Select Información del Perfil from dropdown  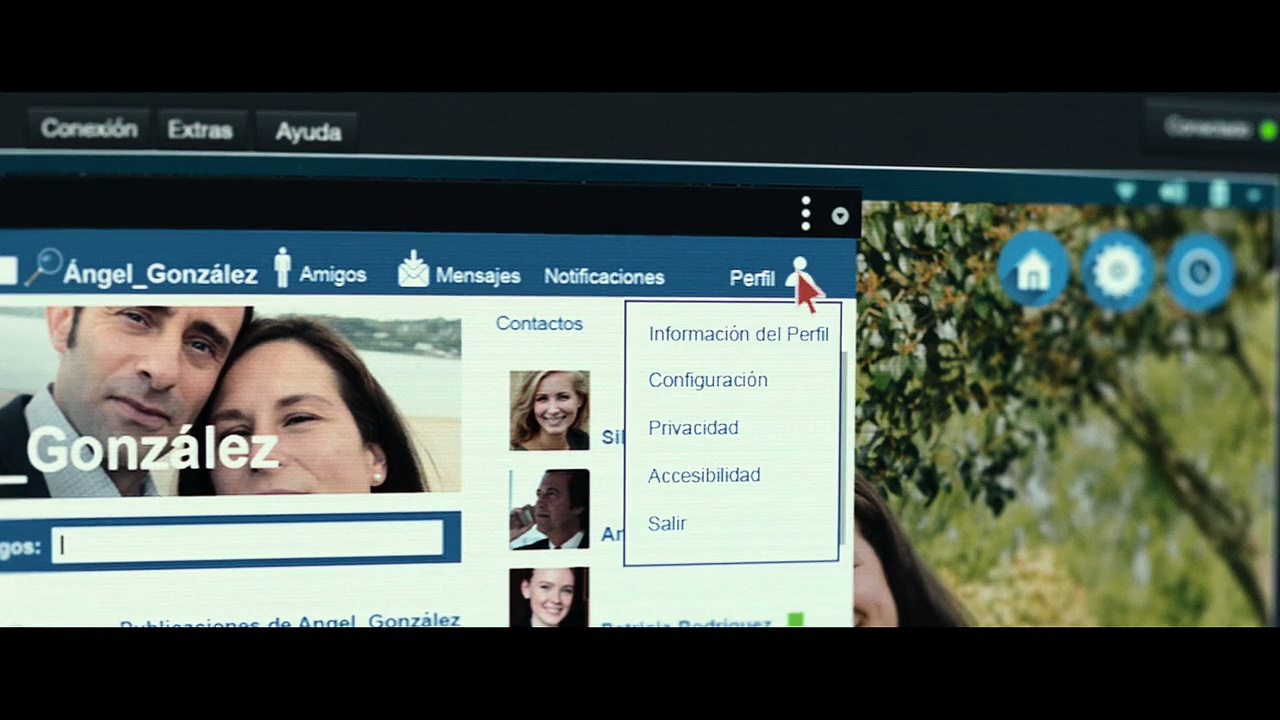(x=738, y=334)
